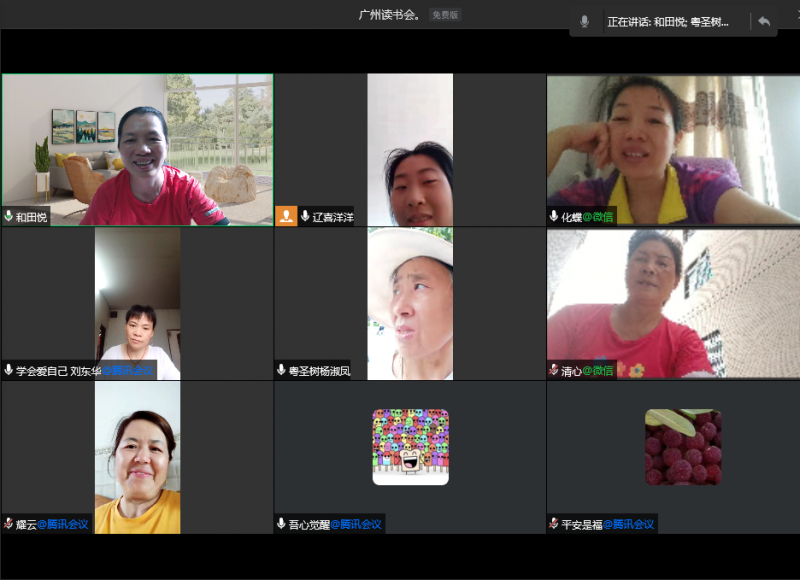This screenshot has height=580, width=800.
Task: Click the 耀云 name label
Action: coord(26,523)
